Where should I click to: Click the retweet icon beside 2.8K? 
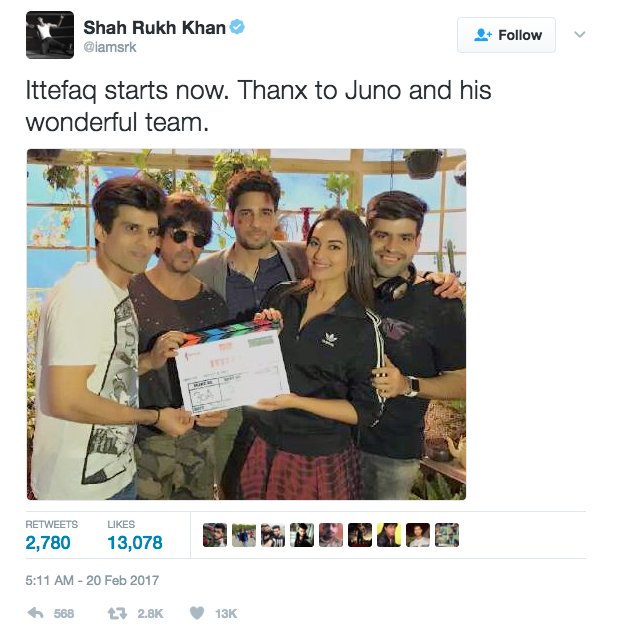click(117, 613)
